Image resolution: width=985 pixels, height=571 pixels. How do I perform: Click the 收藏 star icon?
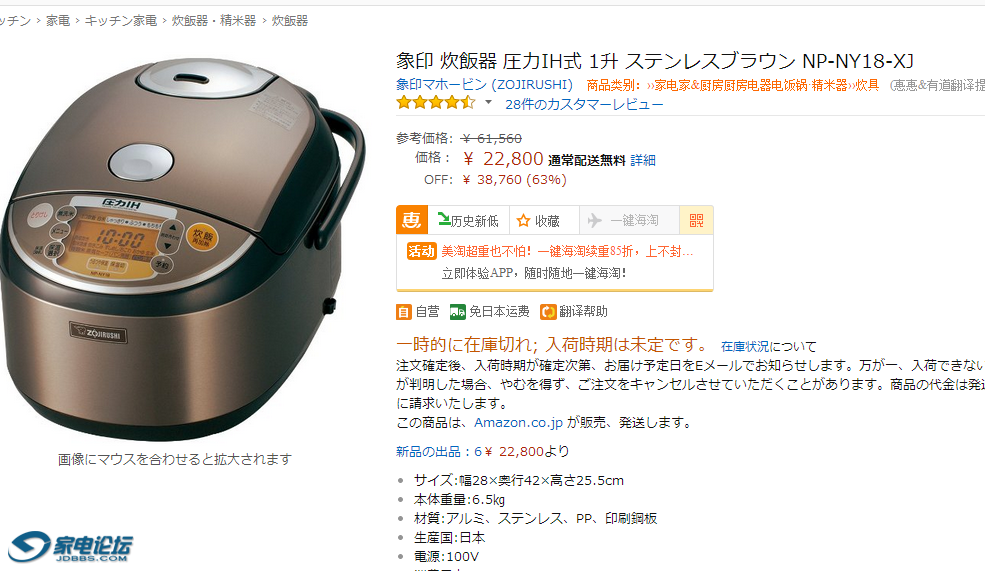[x=523, y=221]
